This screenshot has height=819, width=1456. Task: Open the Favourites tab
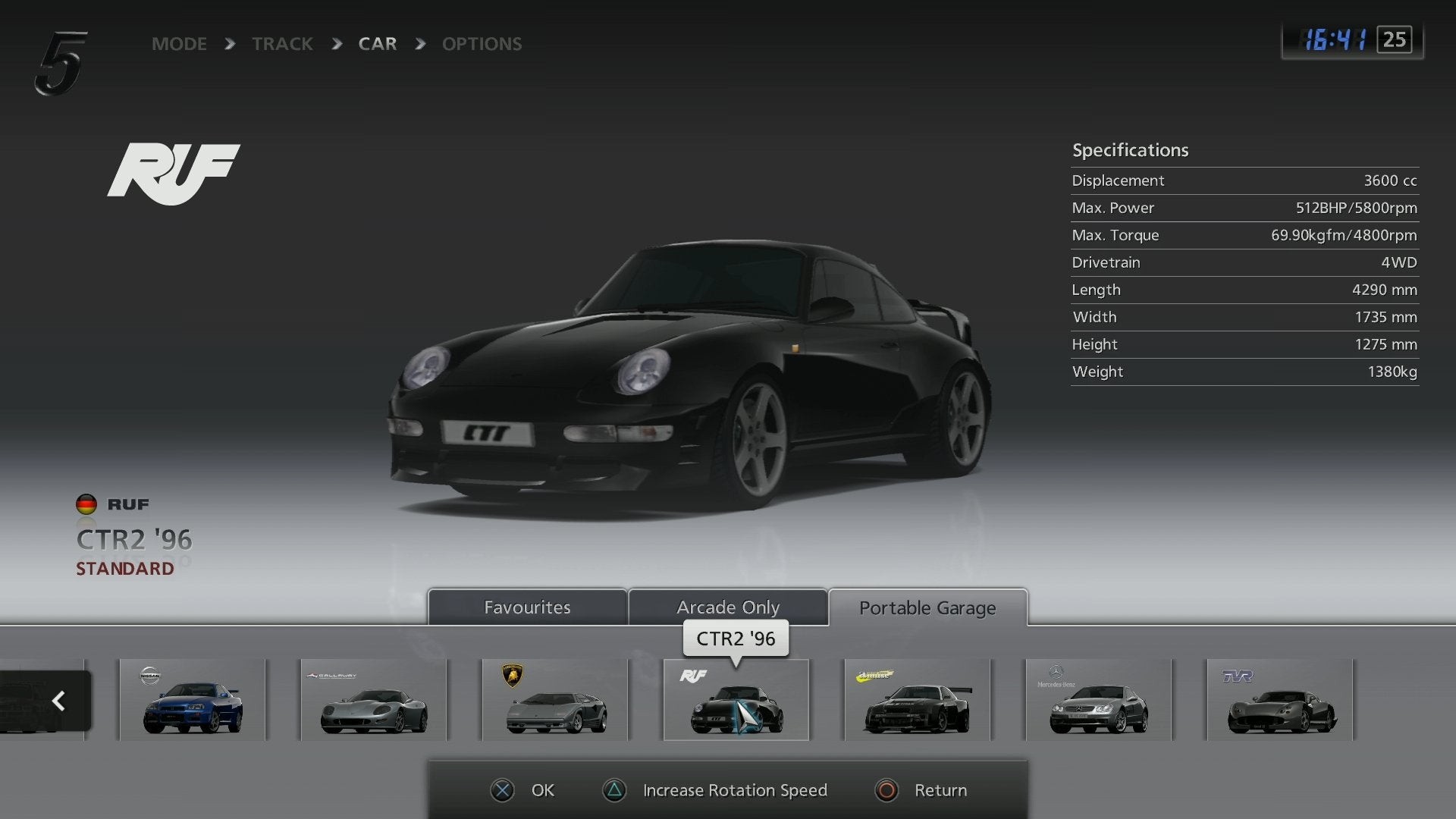(x=527, y=607)
